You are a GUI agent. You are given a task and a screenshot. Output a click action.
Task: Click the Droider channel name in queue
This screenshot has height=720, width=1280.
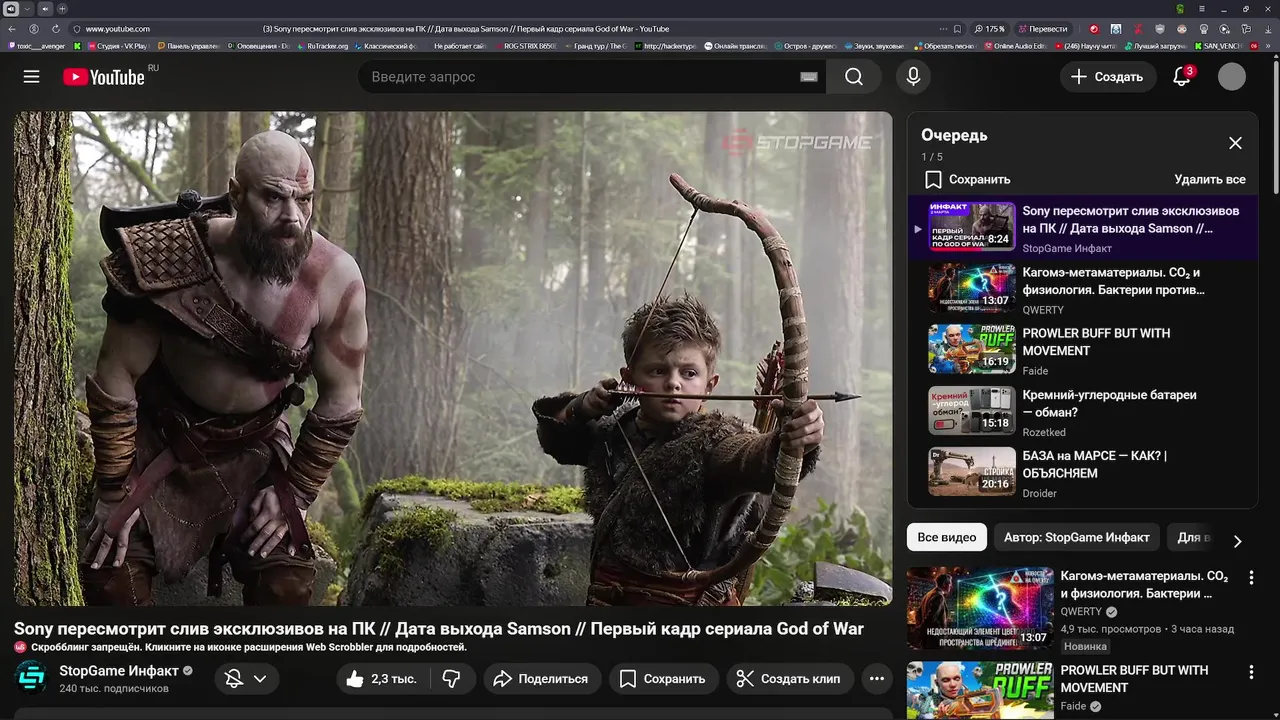coord(1040,493)
